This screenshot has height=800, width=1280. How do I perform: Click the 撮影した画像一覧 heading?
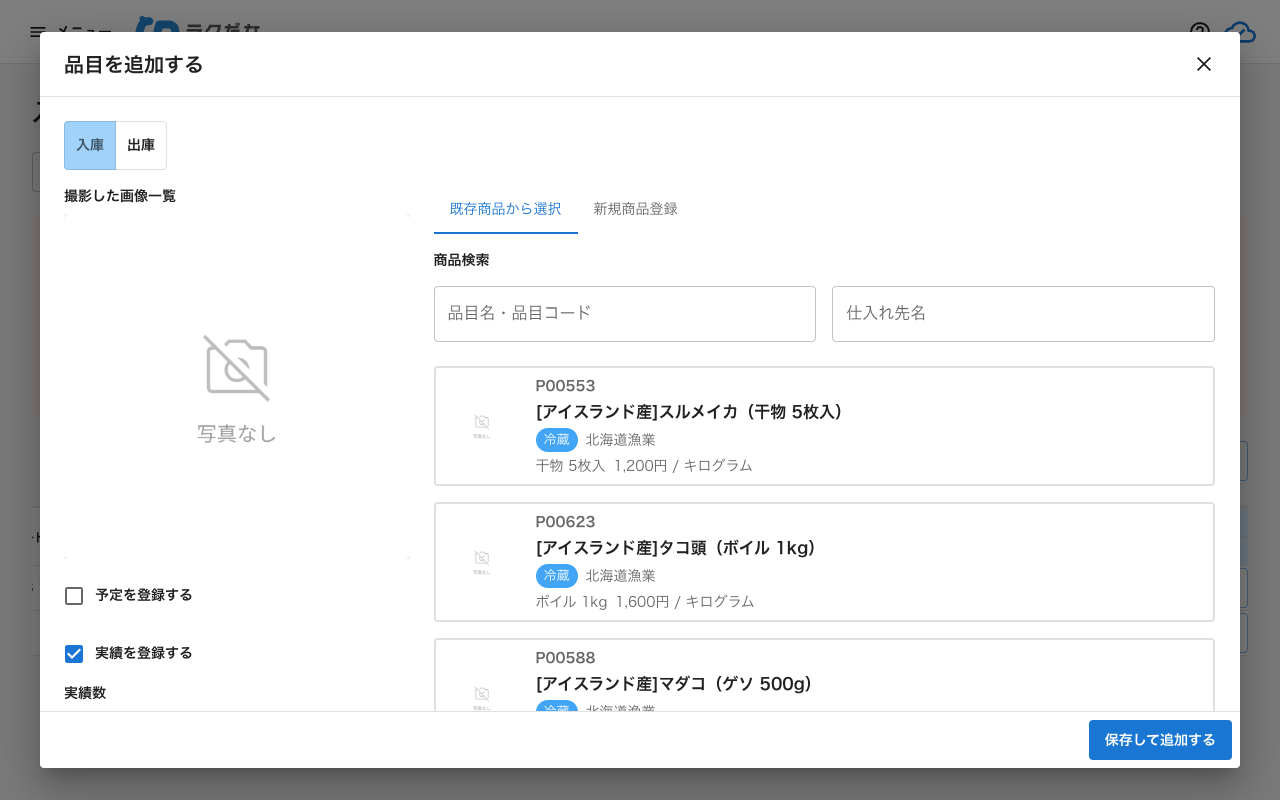(120, 196)
